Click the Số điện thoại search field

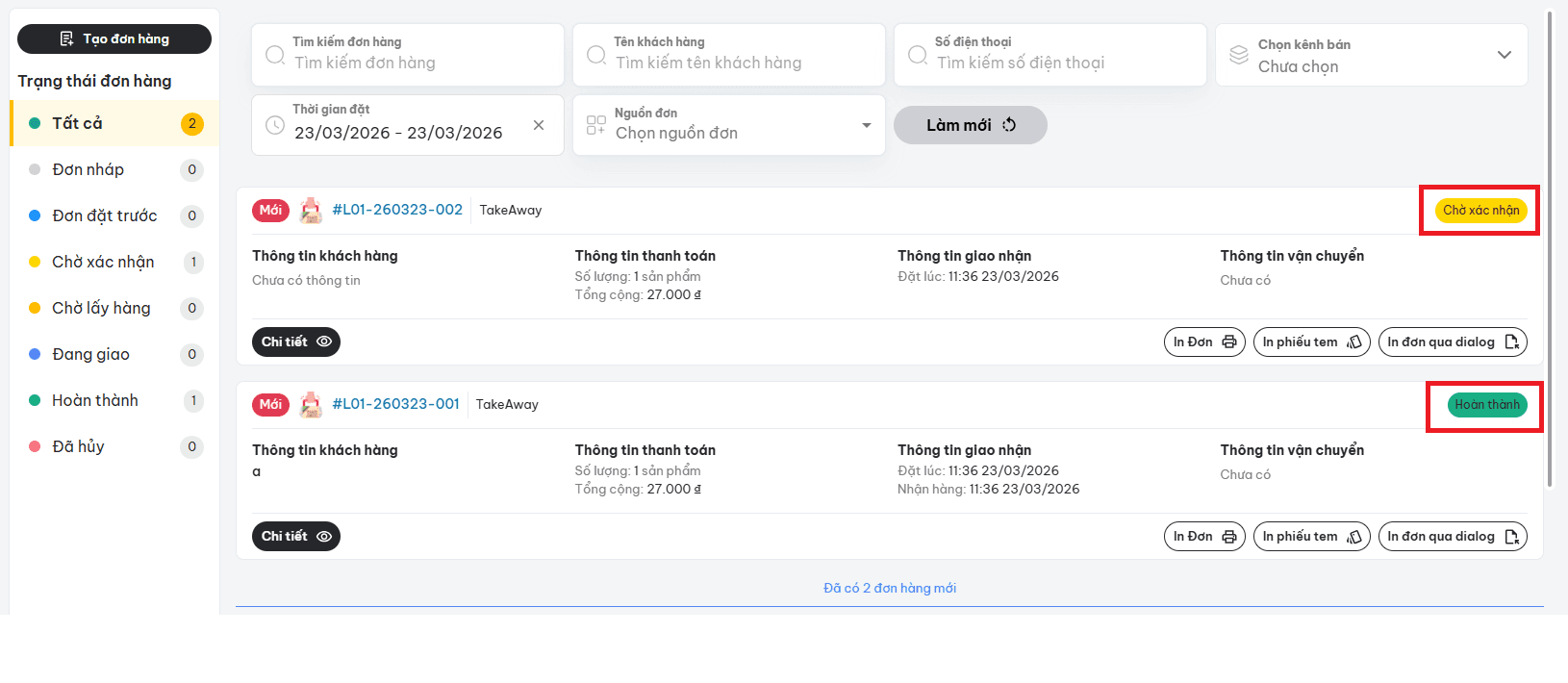point(1050,55)
